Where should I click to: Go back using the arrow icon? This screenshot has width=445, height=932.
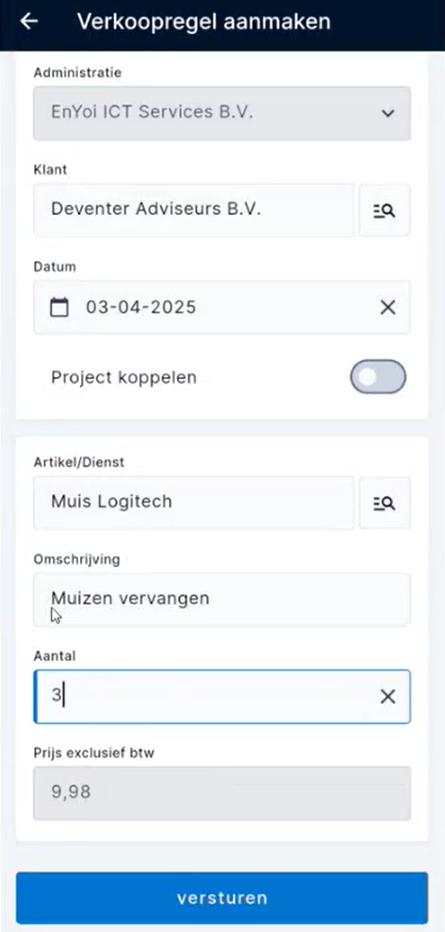pyautogui.click(x=29, y=21)
